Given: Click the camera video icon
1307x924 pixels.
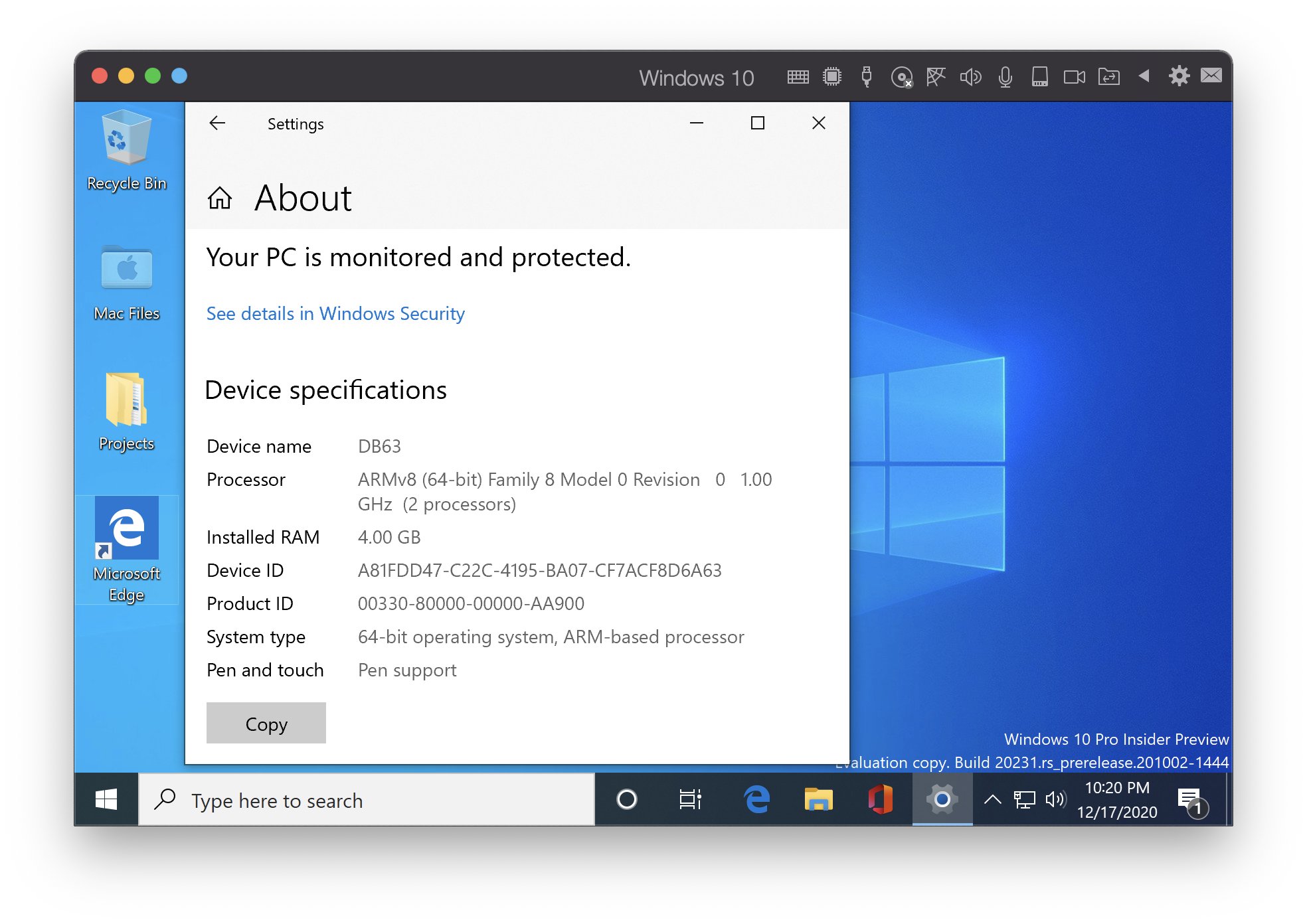Looking at the screenshot, I should click(x=1074, y=77).
